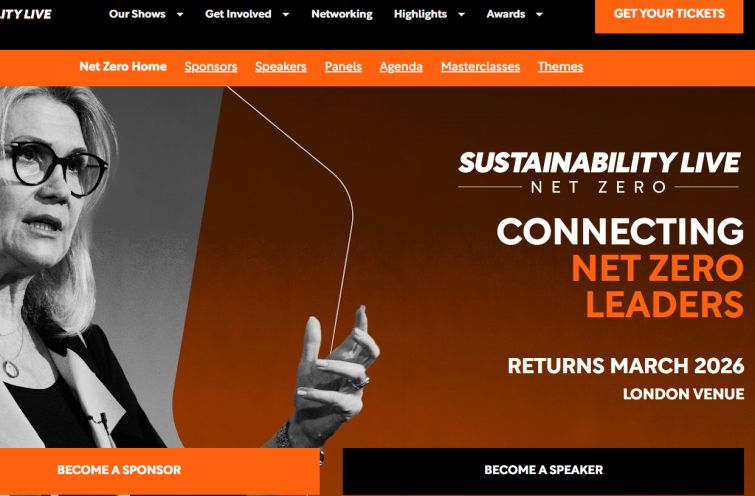The image size is (755, 496).
Task: Open the Networking menu item
Action: pyautogui.click(x=342, y=14)
